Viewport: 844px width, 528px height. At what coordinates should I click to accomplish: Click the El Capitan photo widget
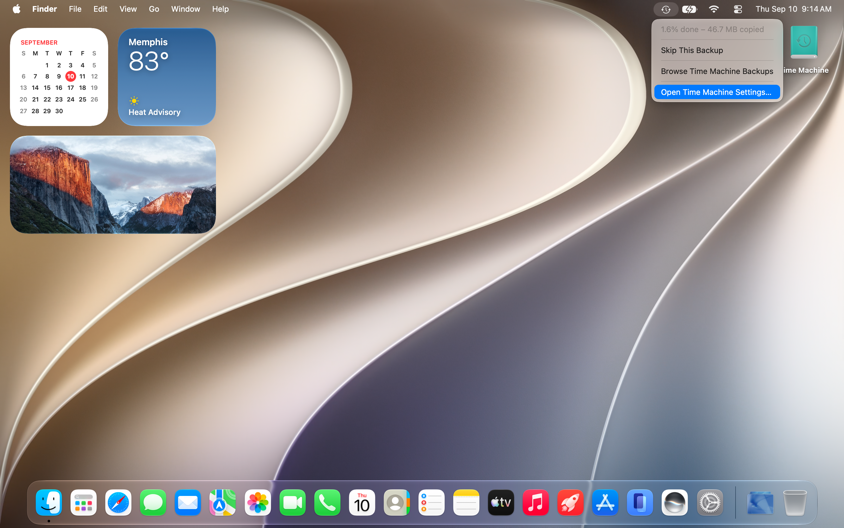(113, 185)
